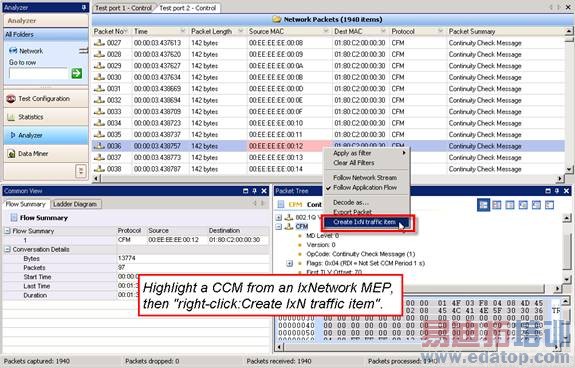Select 'MD Level: 0' tree field
The width and height of the screenshot is (575, 368).
point(322,236)
